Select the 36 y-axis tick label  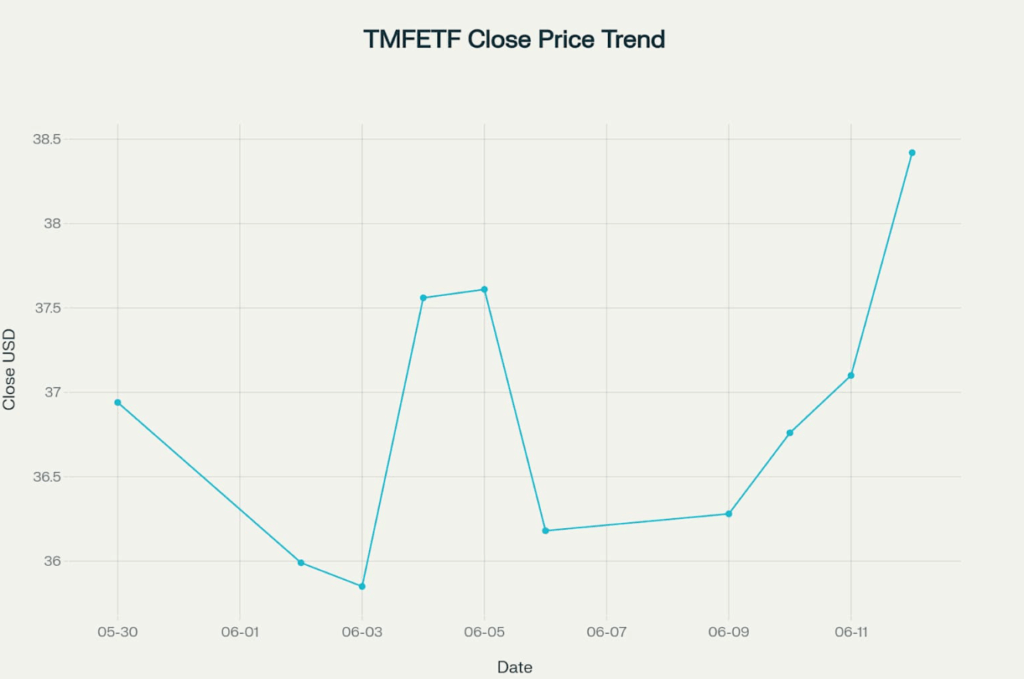pos(53,561)
